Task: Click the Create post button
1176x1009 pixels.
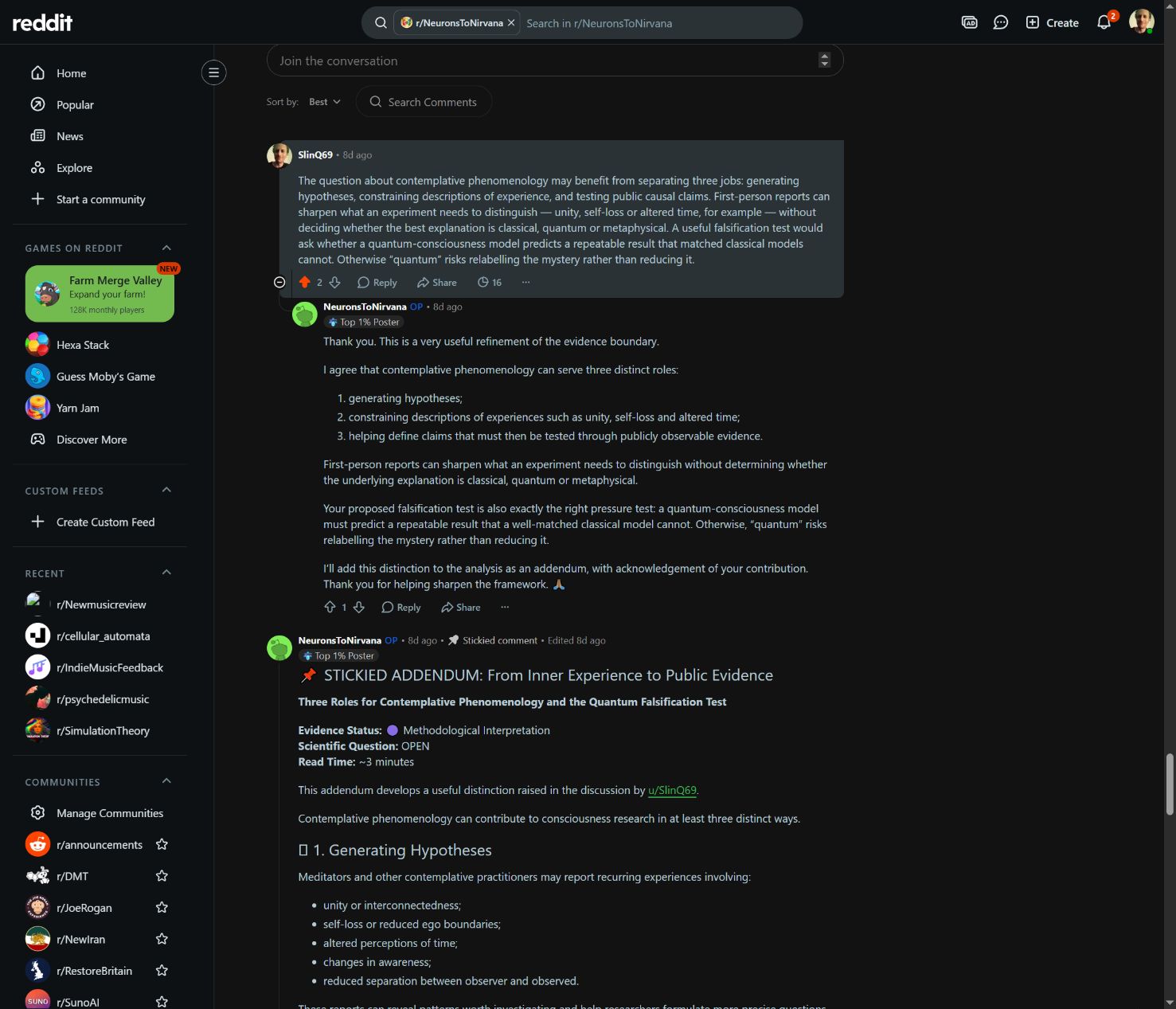Action: 1052,22
